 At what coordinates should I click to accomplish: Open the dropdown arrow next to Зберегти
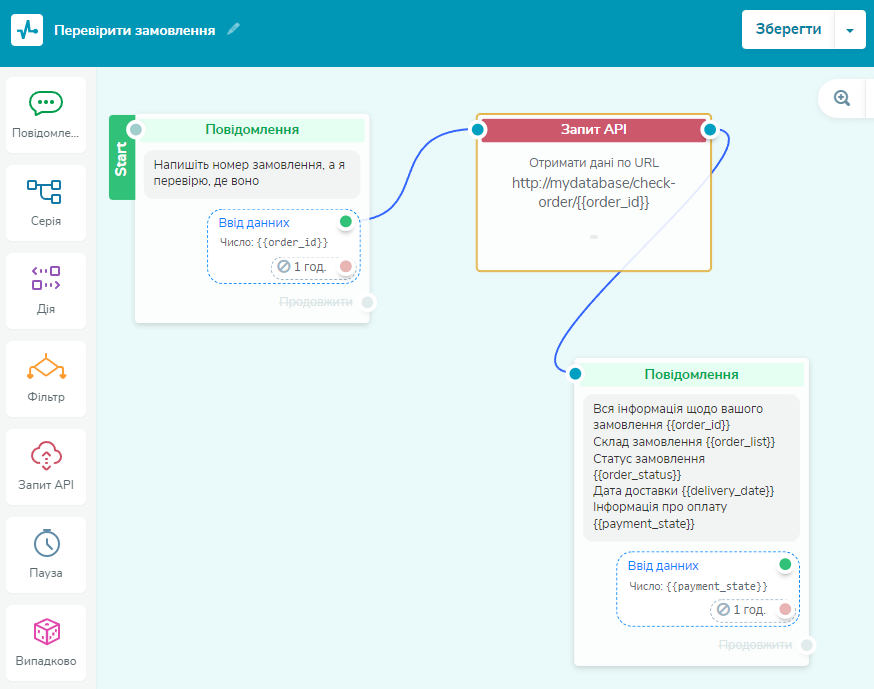(852, 29)
